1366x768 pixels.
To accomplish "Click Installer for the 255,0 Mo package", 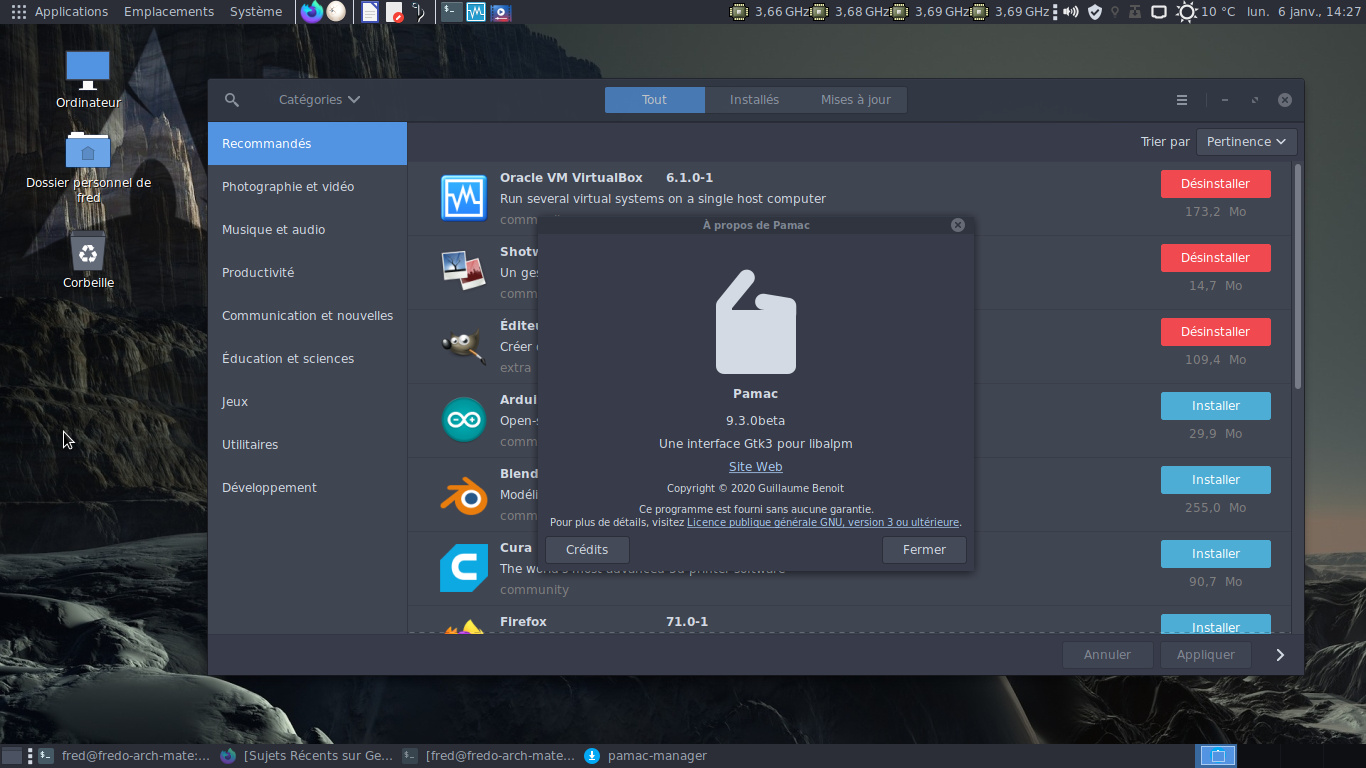I will coord(1215,480).
